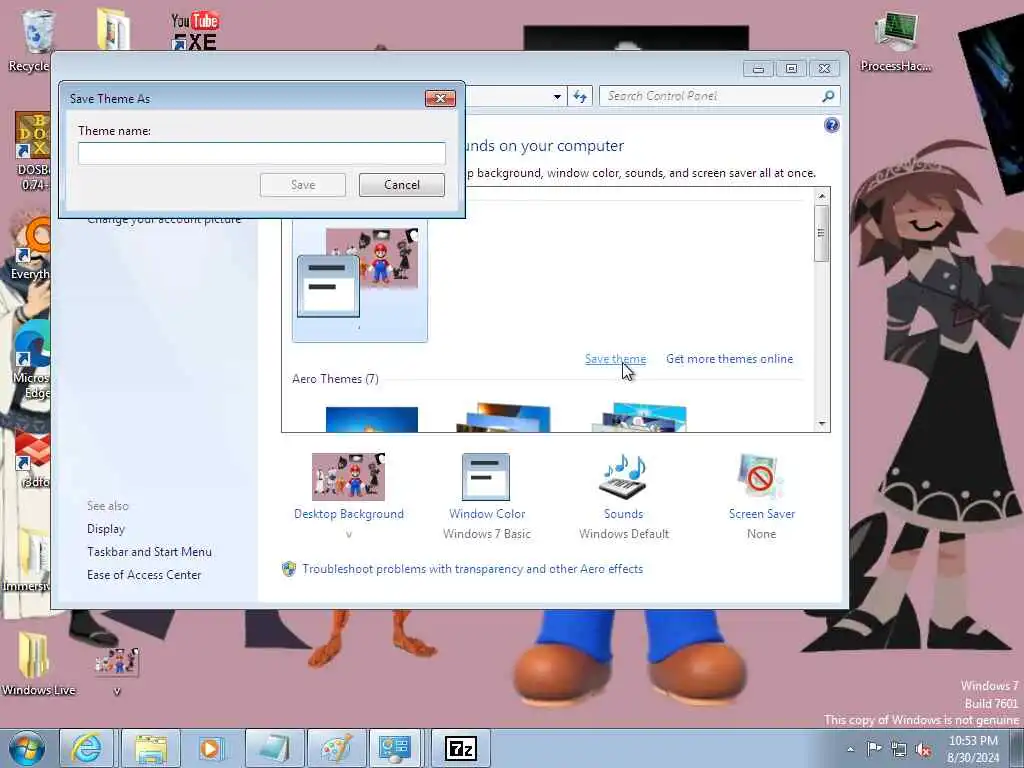This screenshot has height=768, width=1024.
Task: Open Taskbar and Start Menu link
Action: pos(150,552)
